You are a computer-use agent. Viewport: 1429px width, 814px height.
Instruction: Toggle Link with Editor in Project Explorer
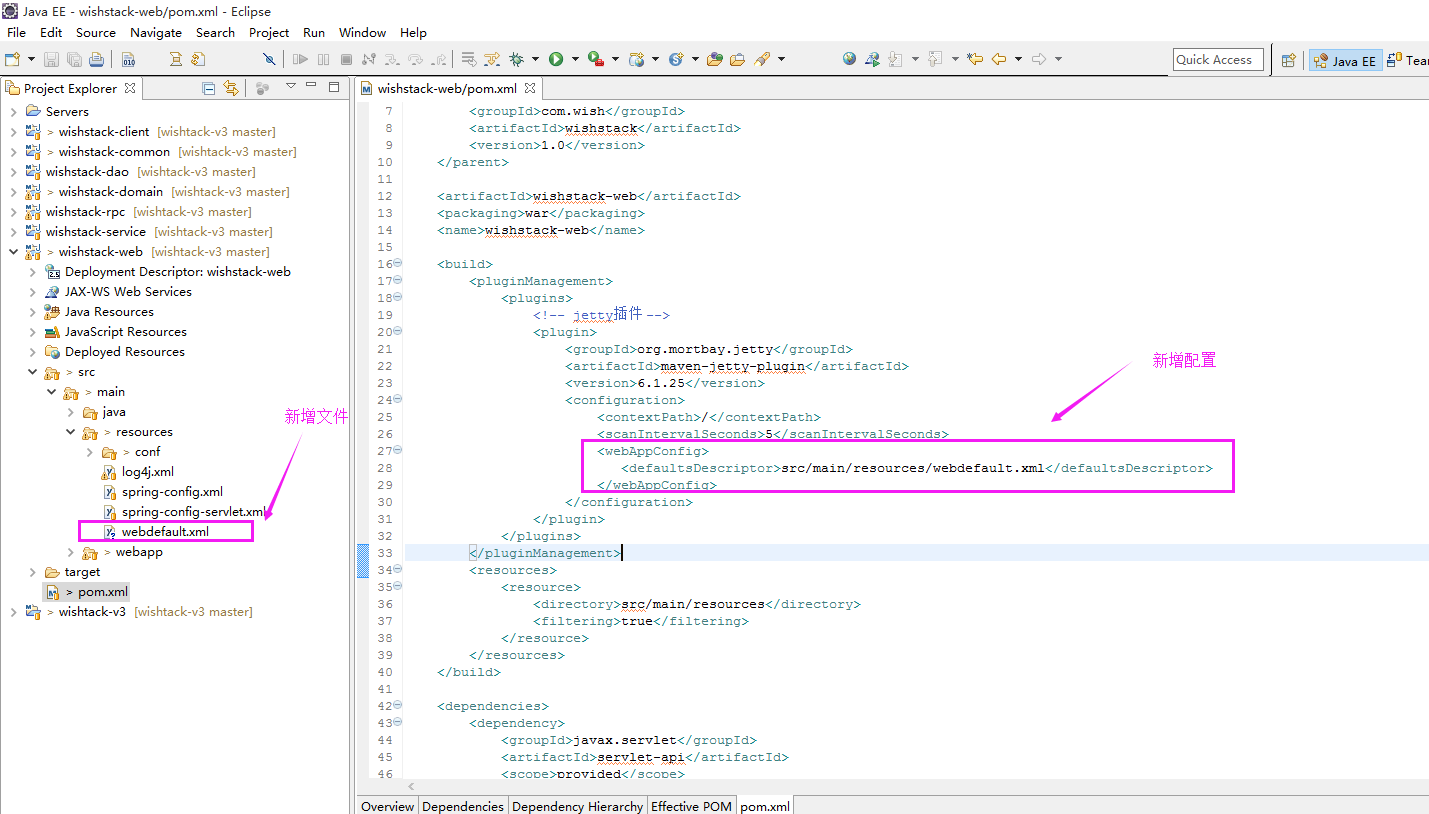coord(231,88)
